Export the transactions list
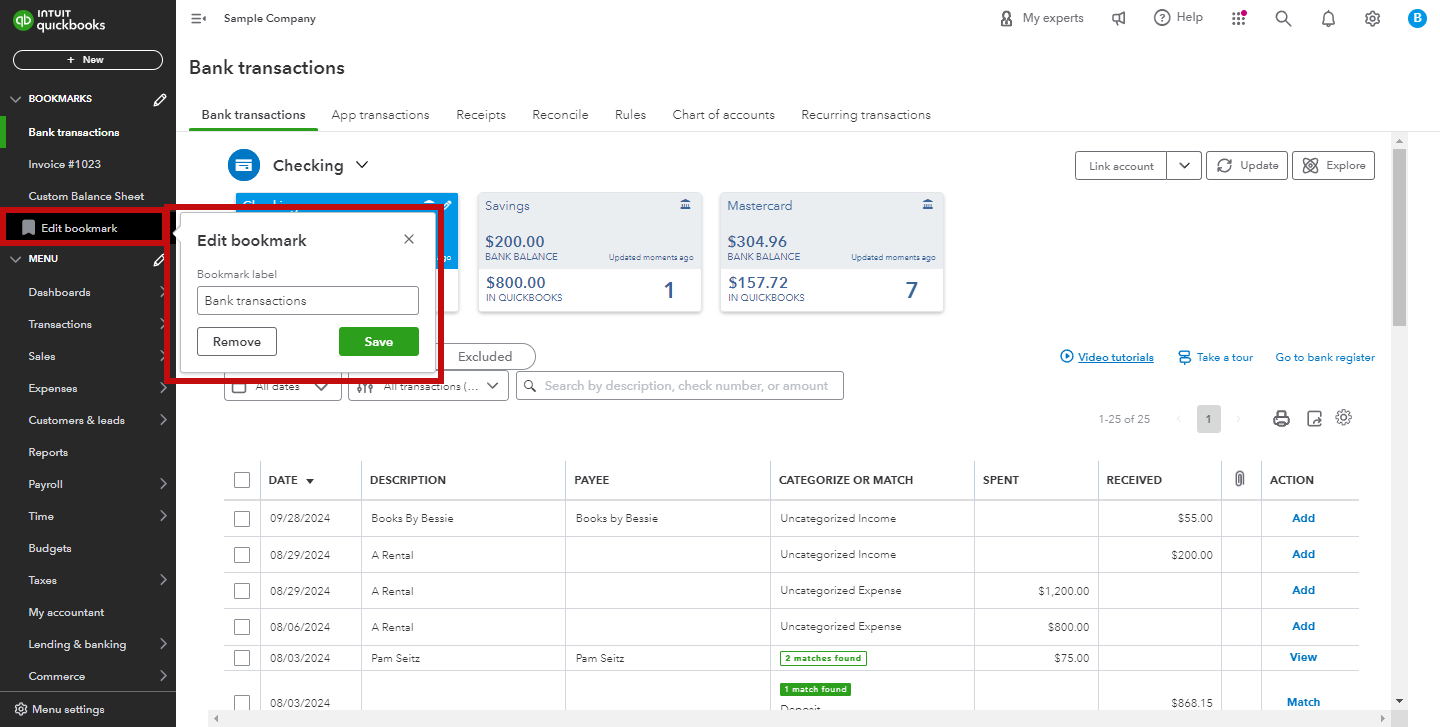This screenshot has width=1440, height=727. coord(1314,419)
